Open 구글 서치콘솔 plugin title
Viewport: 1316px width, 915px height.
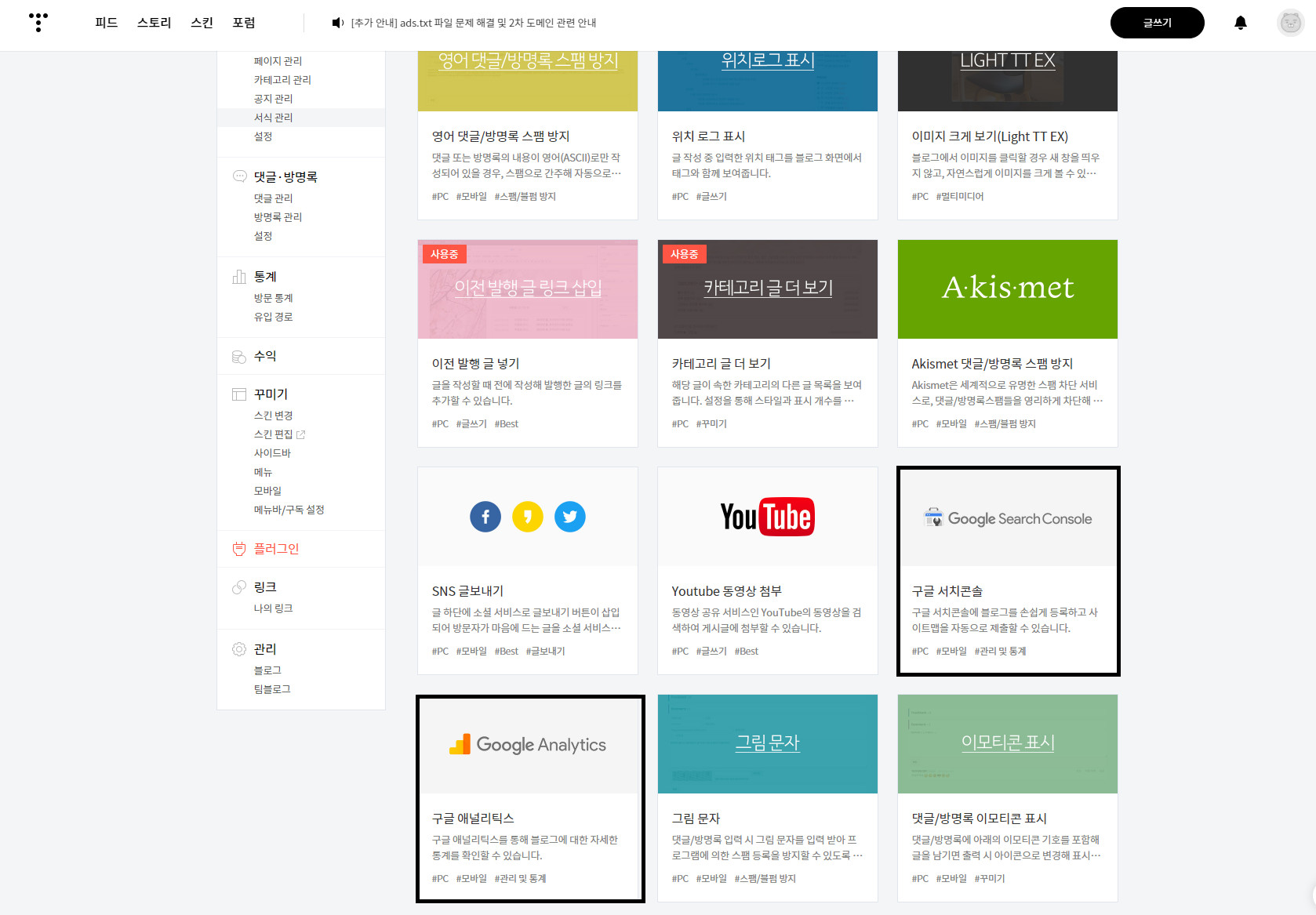click(x=947, y=591)
